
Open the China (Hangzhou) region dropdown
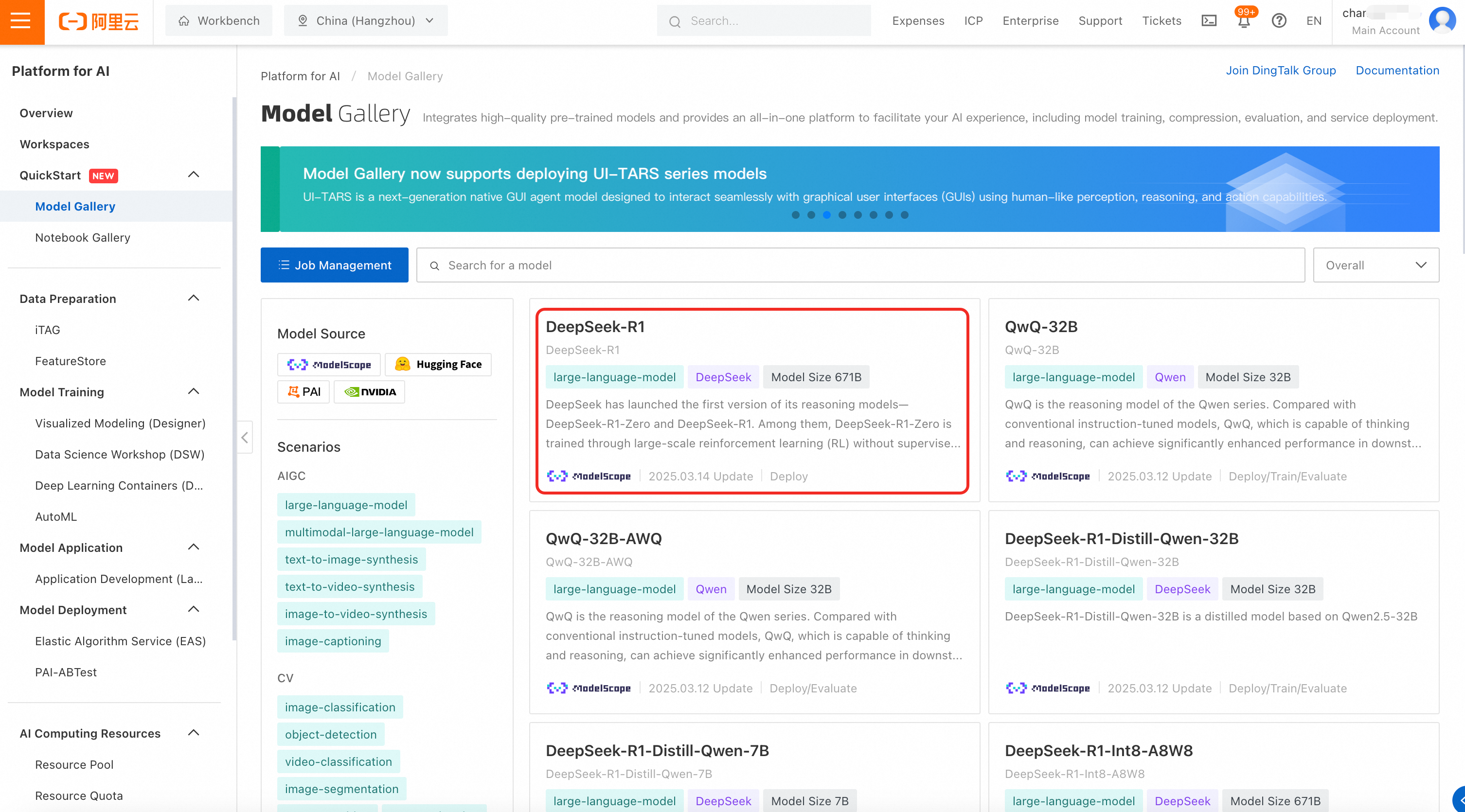366,21
